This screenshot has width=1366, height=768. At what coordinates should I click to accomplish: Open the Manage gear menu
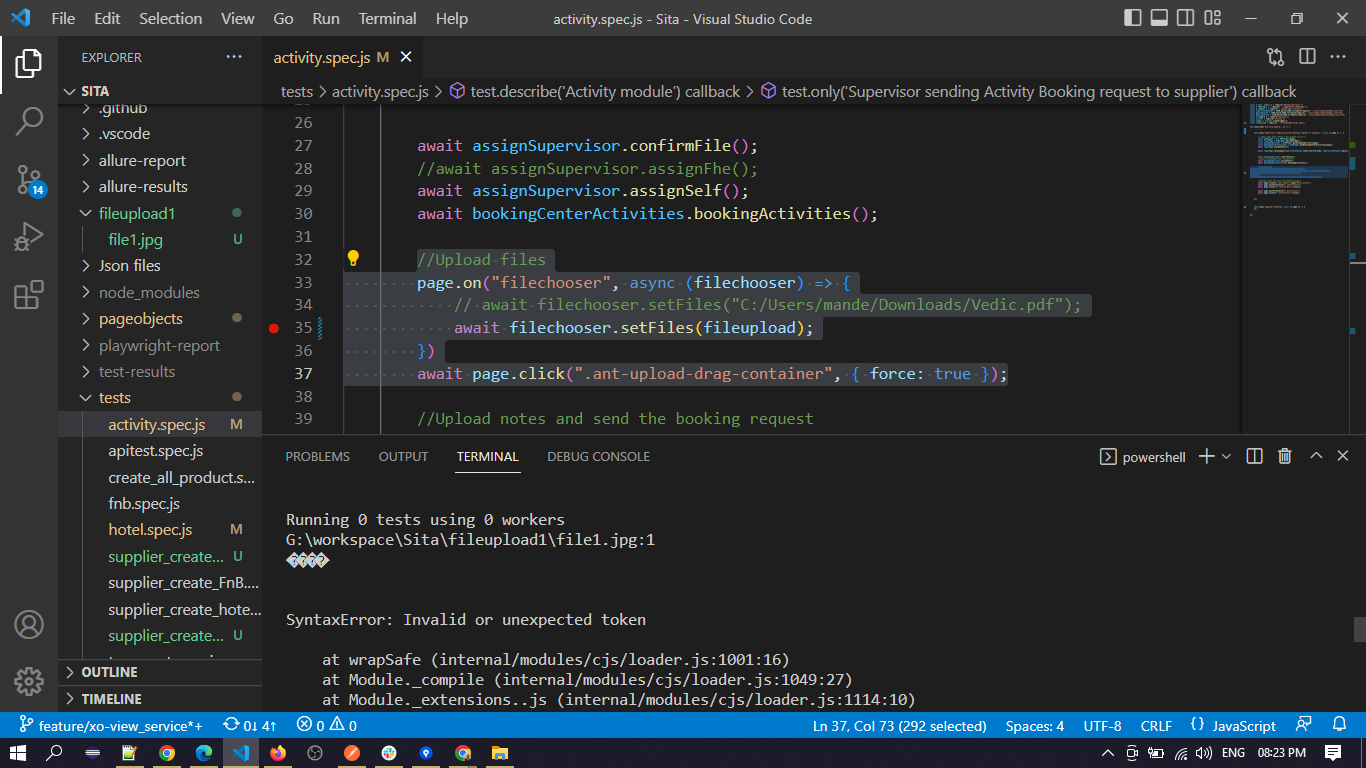coord(29,682)
